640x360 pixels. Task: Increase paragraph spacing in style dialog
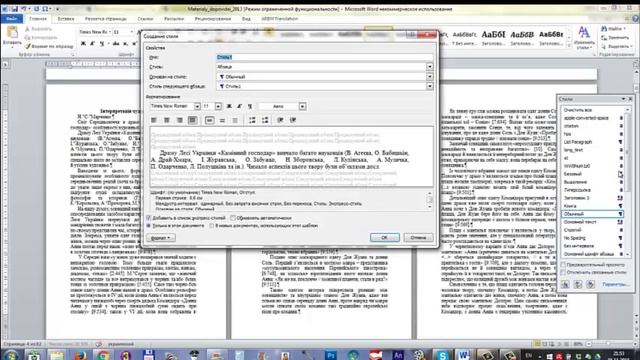coord(252,120)
